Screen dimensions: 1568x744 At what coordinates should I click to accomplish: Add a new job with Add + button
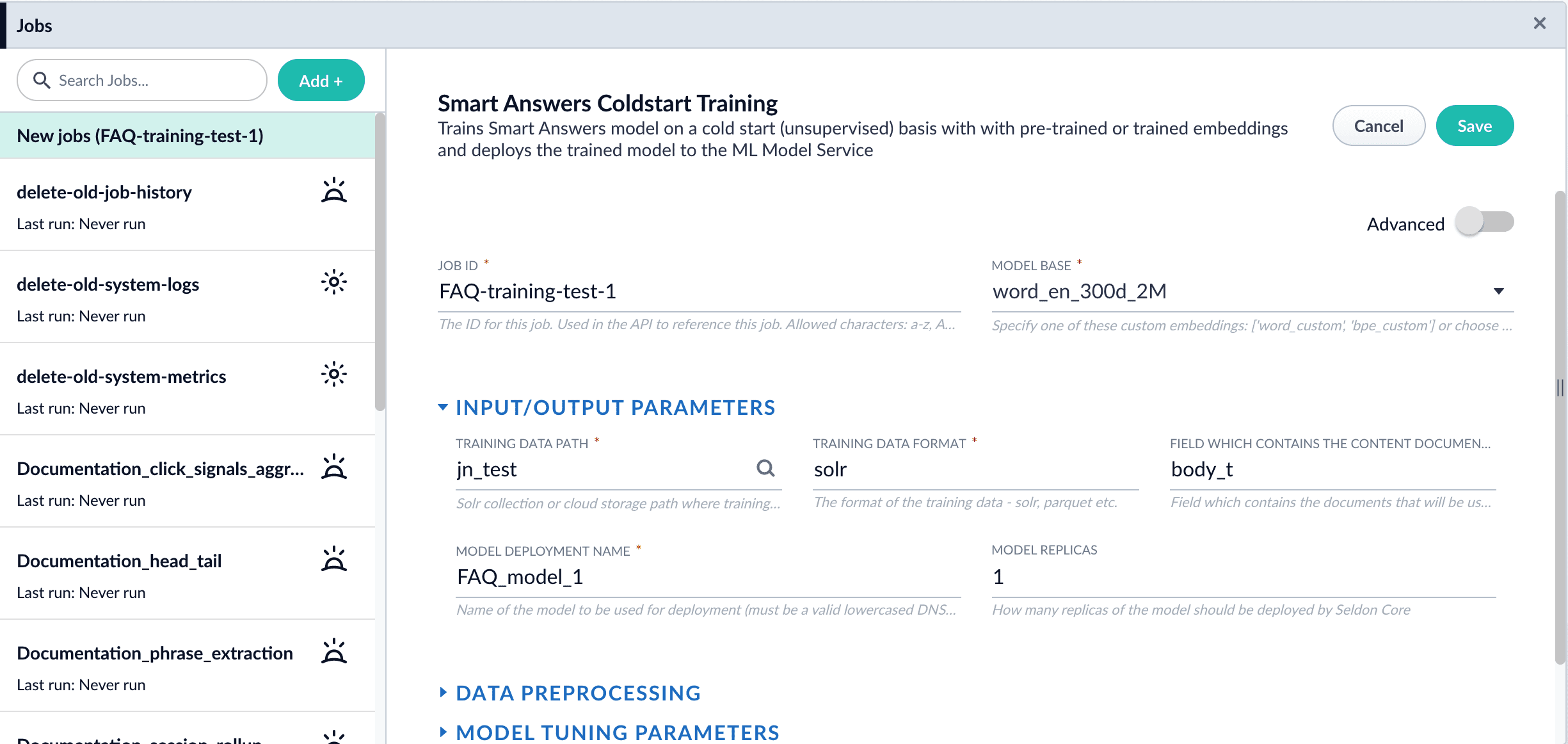click(x=321, y=79)
